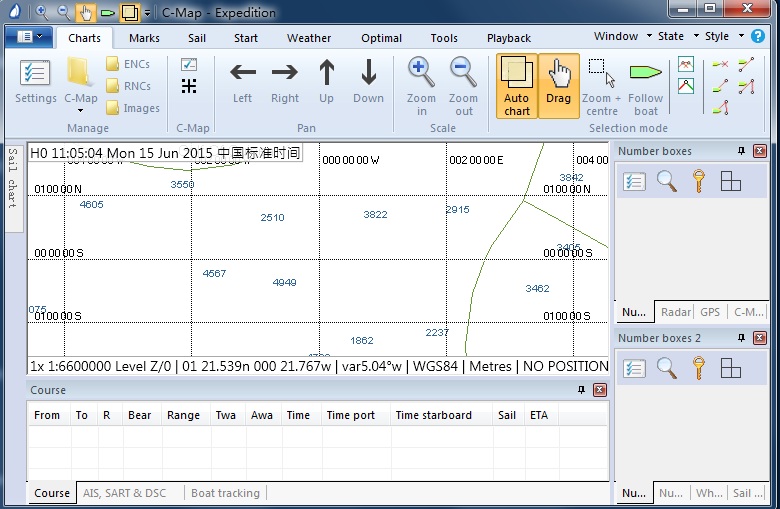Click the key icon in Number boxes panel
This screenshot has height=509, width=780.
(699, 181)
